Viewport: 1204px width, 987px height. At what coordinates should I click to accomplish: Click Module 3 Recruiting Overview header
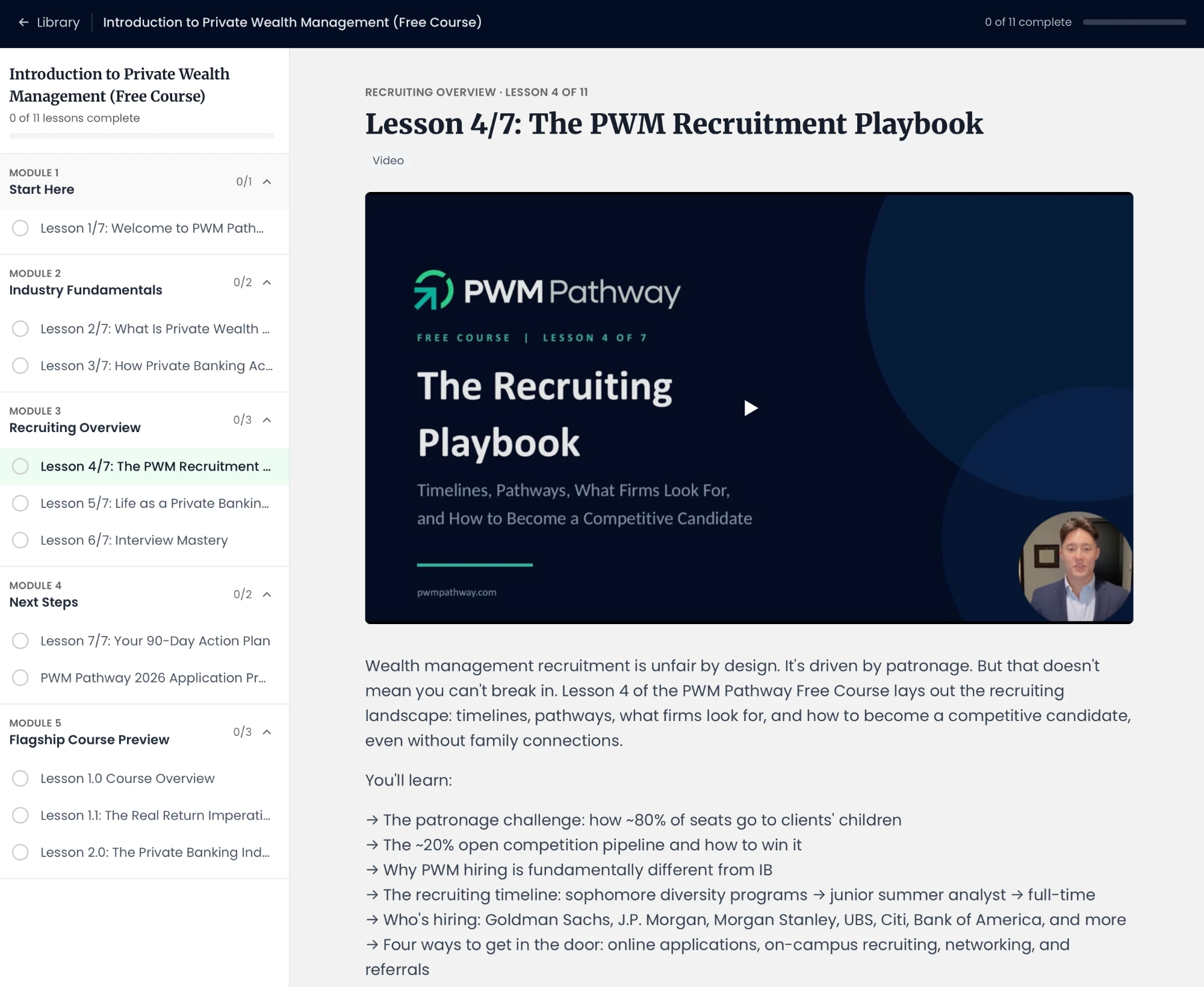144,420
